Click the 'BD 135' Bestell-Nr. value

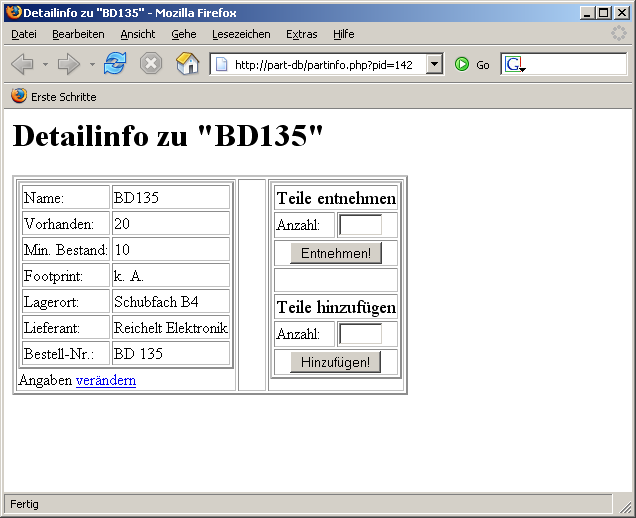[x=138, y=354]
